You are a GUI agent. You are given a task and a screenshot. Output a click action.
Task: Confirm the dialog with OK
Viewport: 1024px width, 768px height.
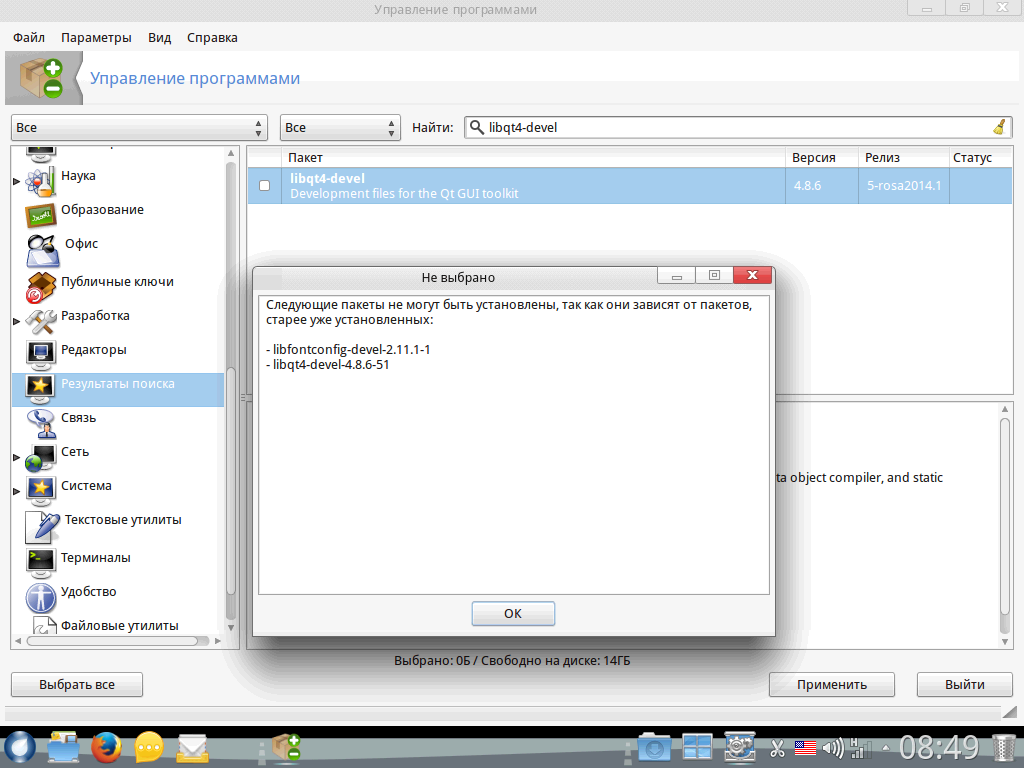tap(513, 613)
